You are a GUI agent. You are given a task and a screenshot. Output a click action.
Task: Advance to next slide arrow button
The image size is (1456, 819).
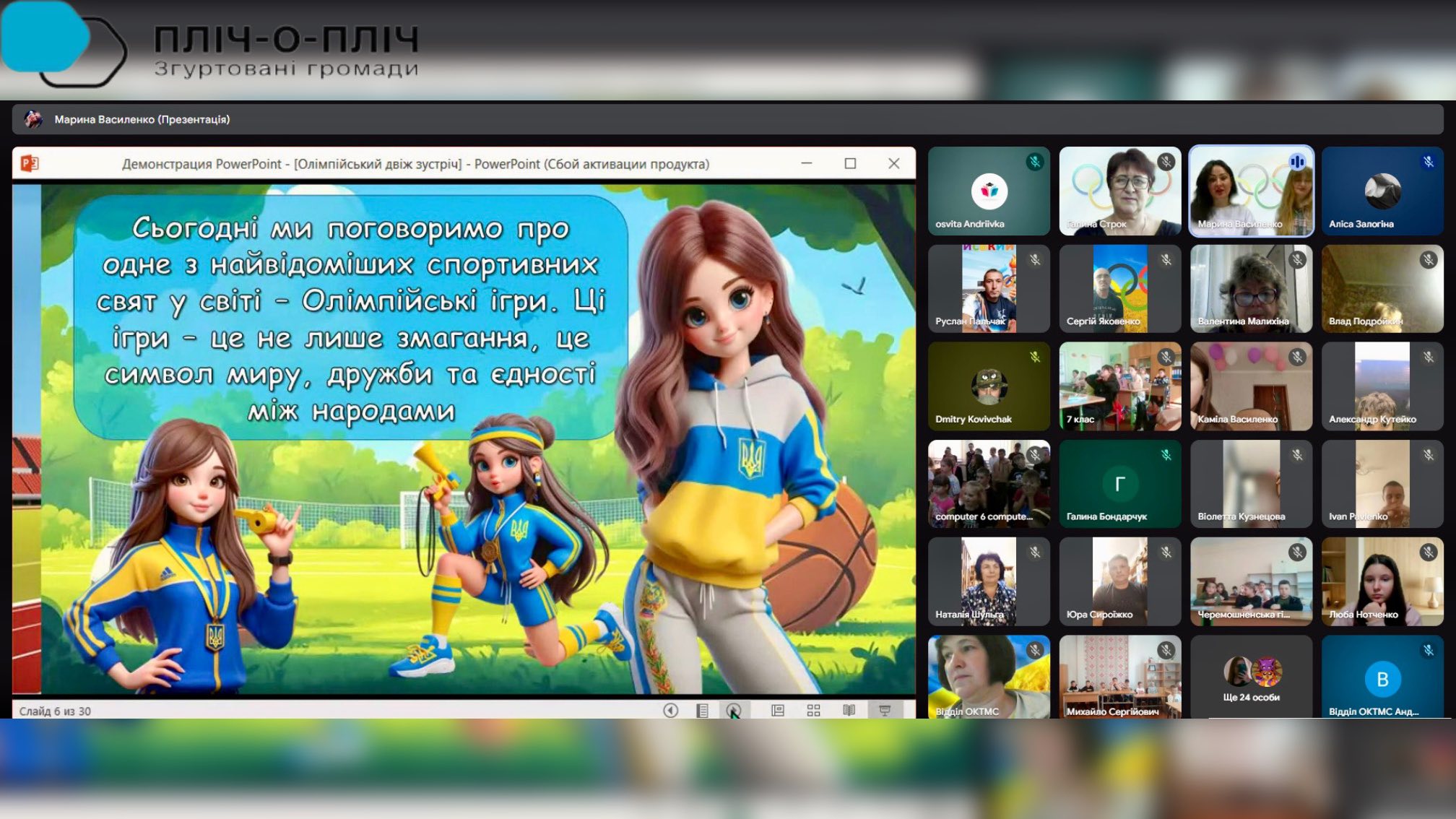[733, 711]
